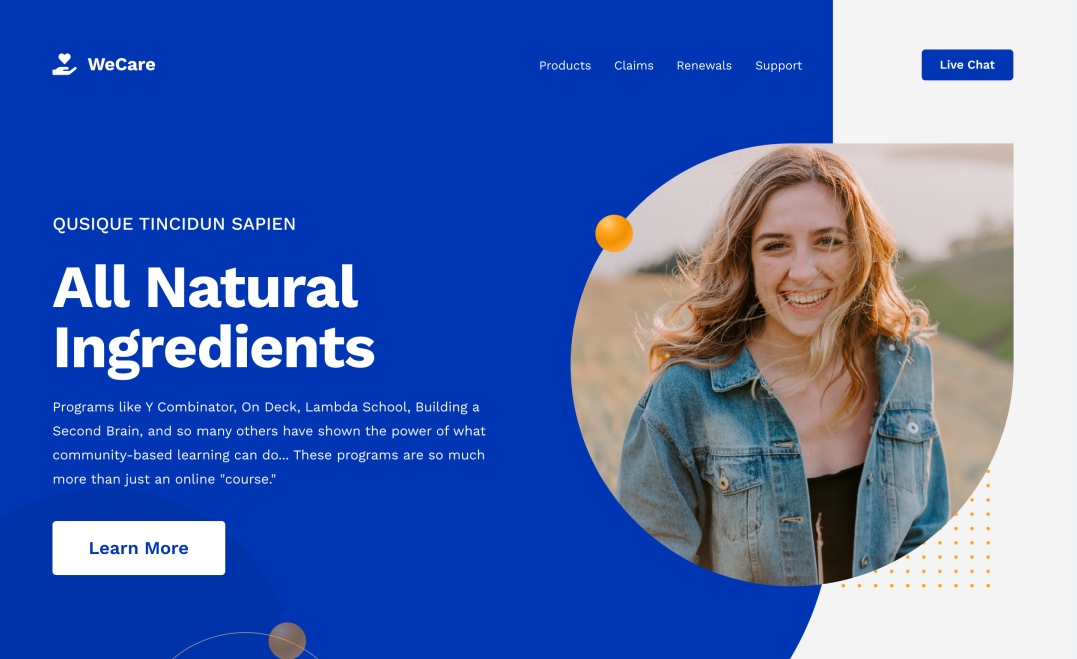Click the "QUSIQUE TINCIDUN SAPIEN" subtitle

(174, 224)
